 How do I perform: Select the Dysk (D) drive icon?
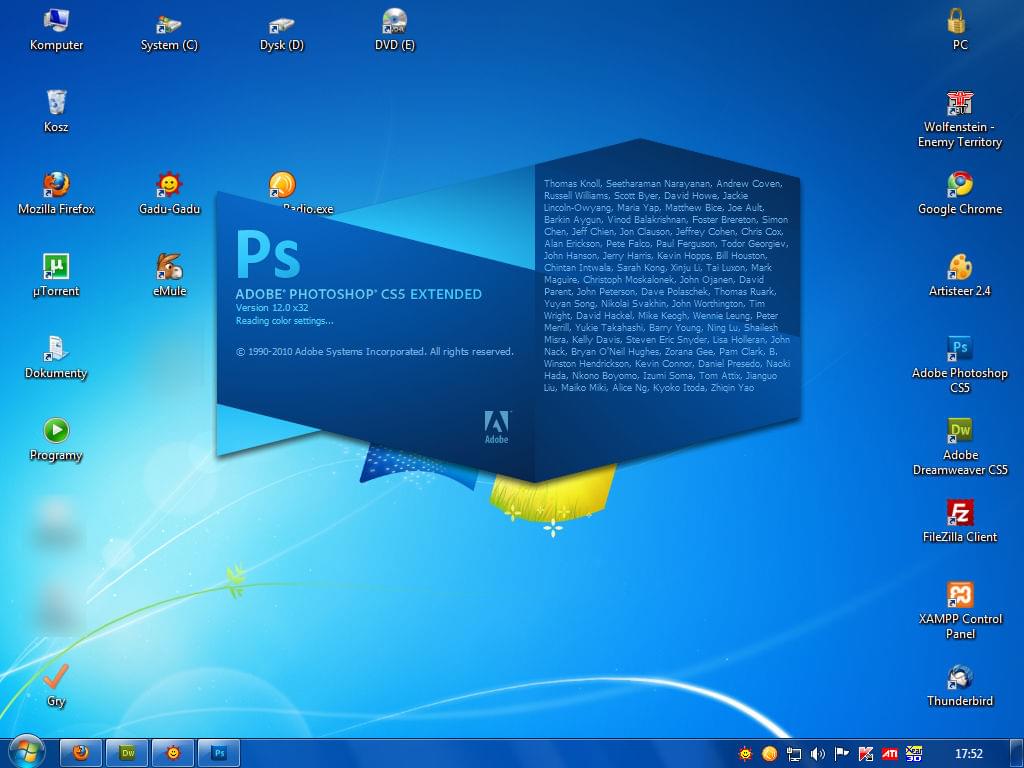[282, 30]
